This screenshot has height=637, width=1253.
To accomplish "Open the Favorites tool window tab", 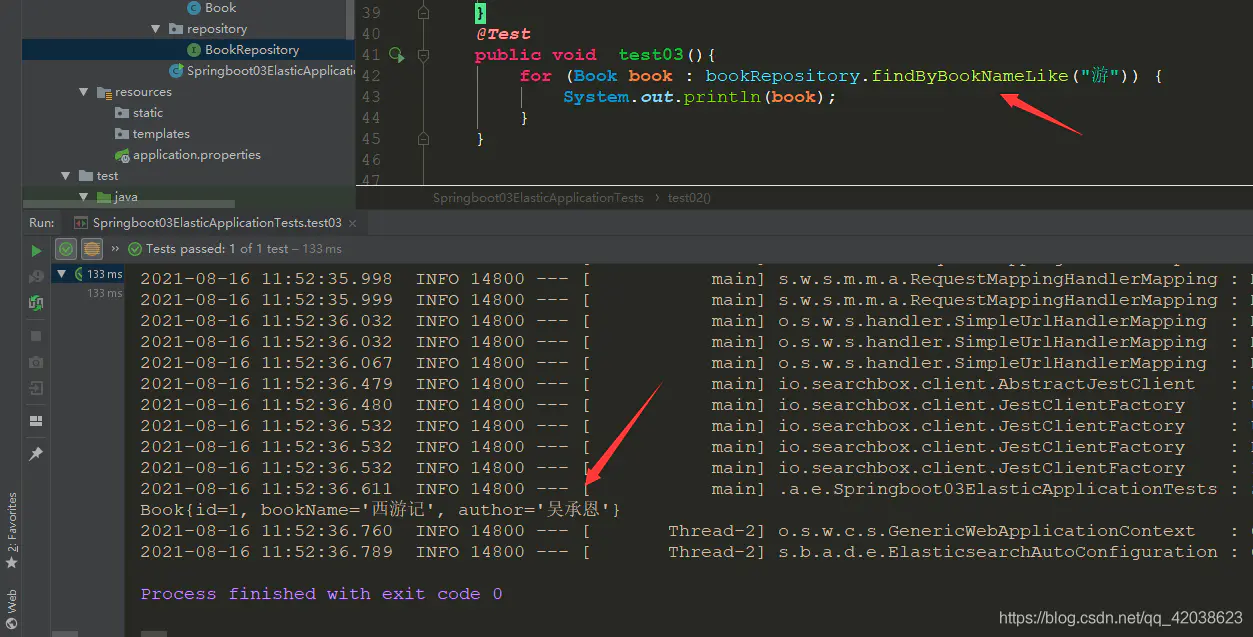I will tap(12, 530).
